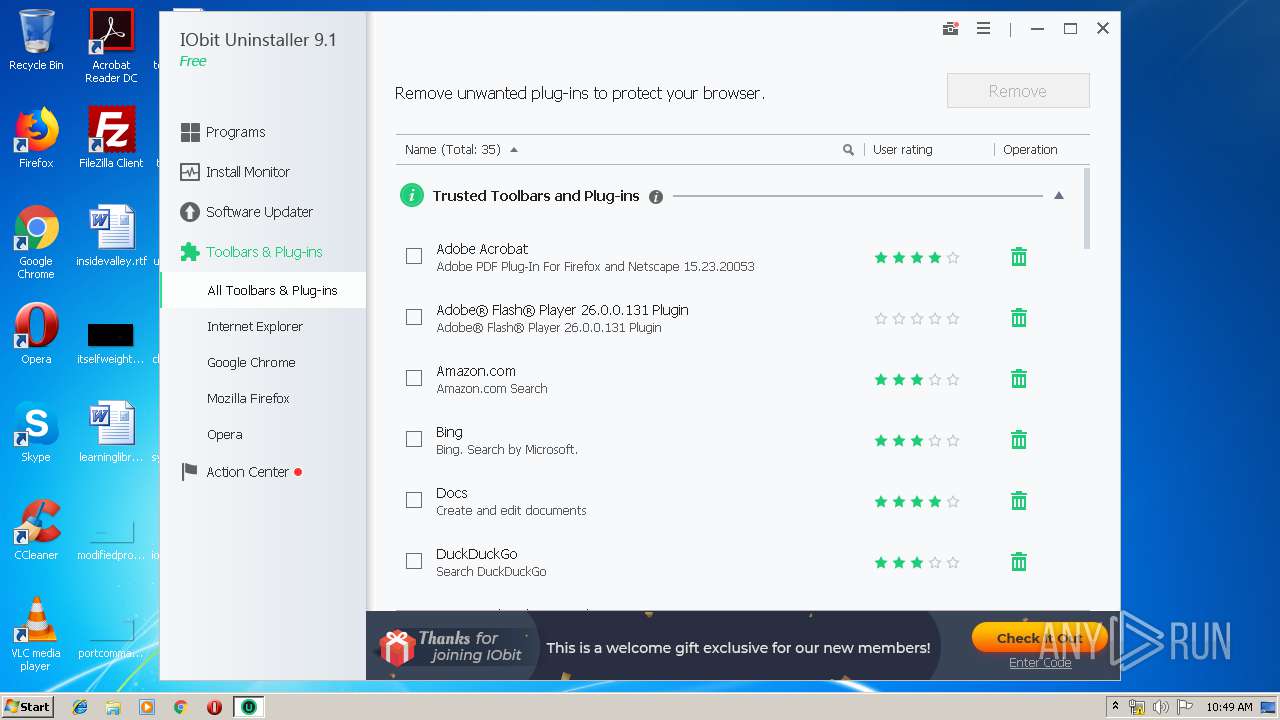Click the search magnifier in list header
The height and width of the screenshot is (720, 1280).
pyautogui.click(x=848, y=150)
